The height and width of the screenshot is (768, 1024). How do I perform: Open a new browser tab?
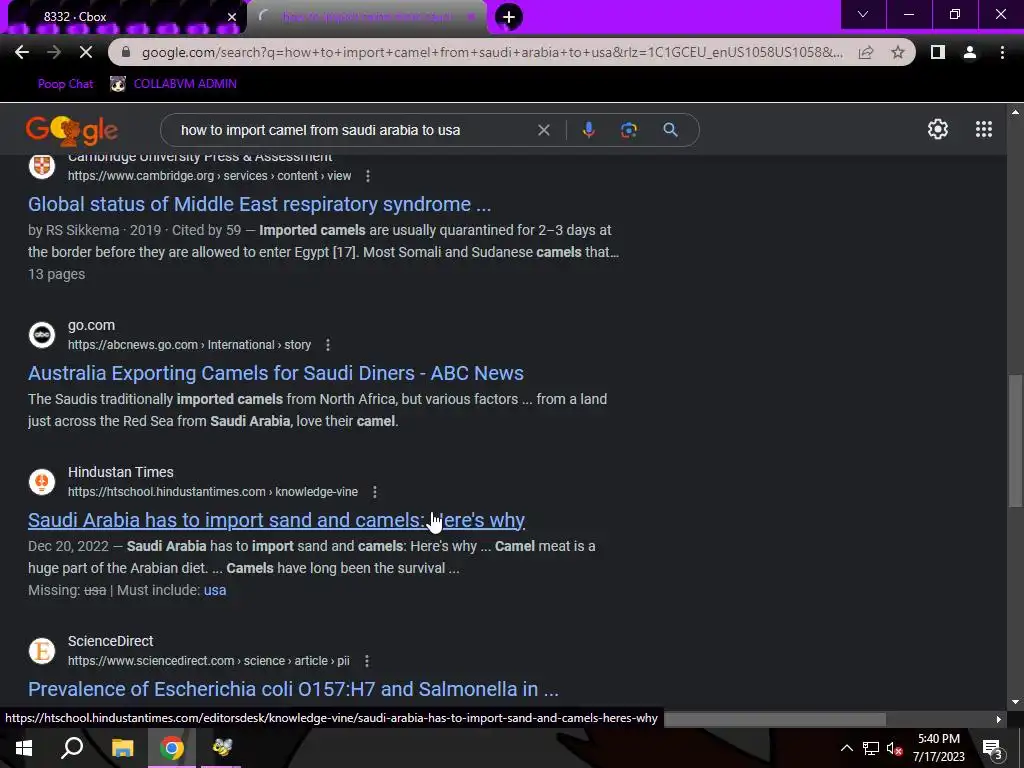tap(509, 17)
